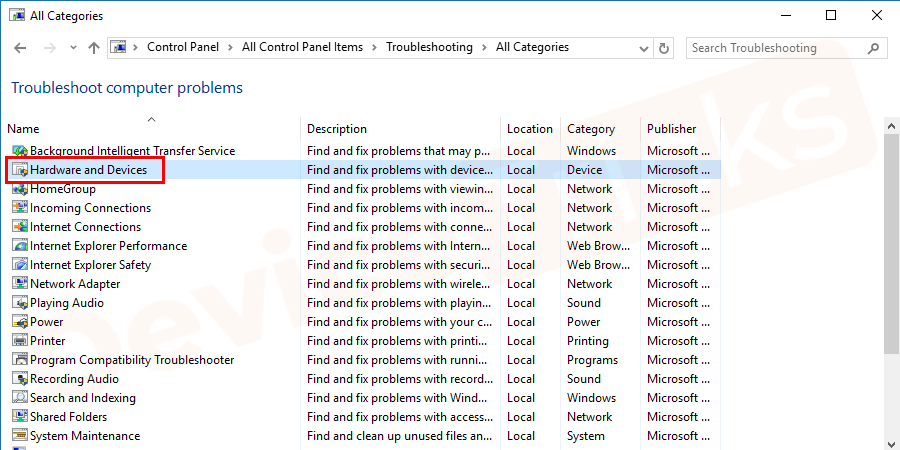This screenshot has width=900, height=450.
Task: Select the HomeGroup row name
Action: click(63, 189)
